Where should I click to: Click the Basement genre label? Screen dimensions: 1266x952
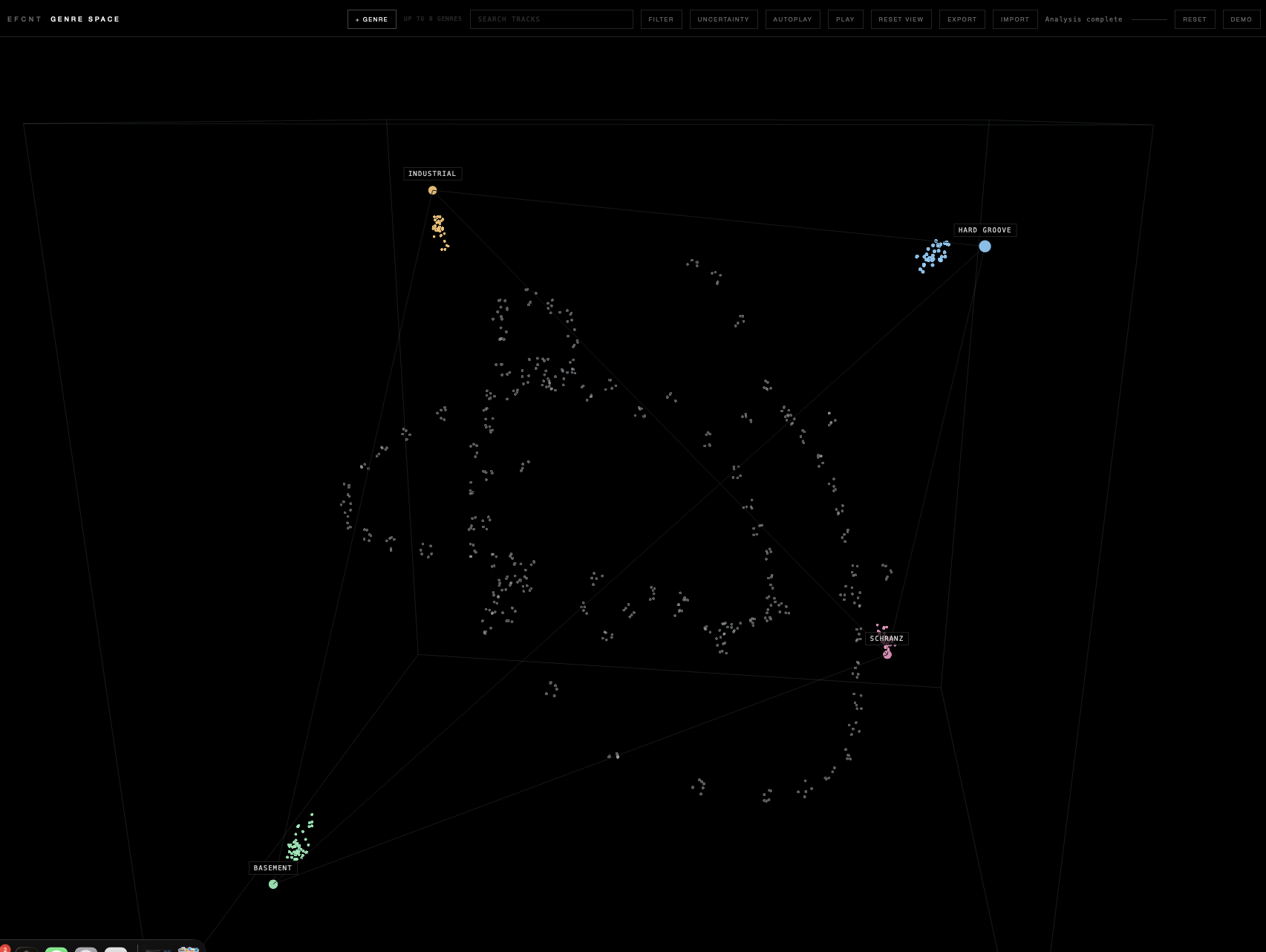pos(273,868)
